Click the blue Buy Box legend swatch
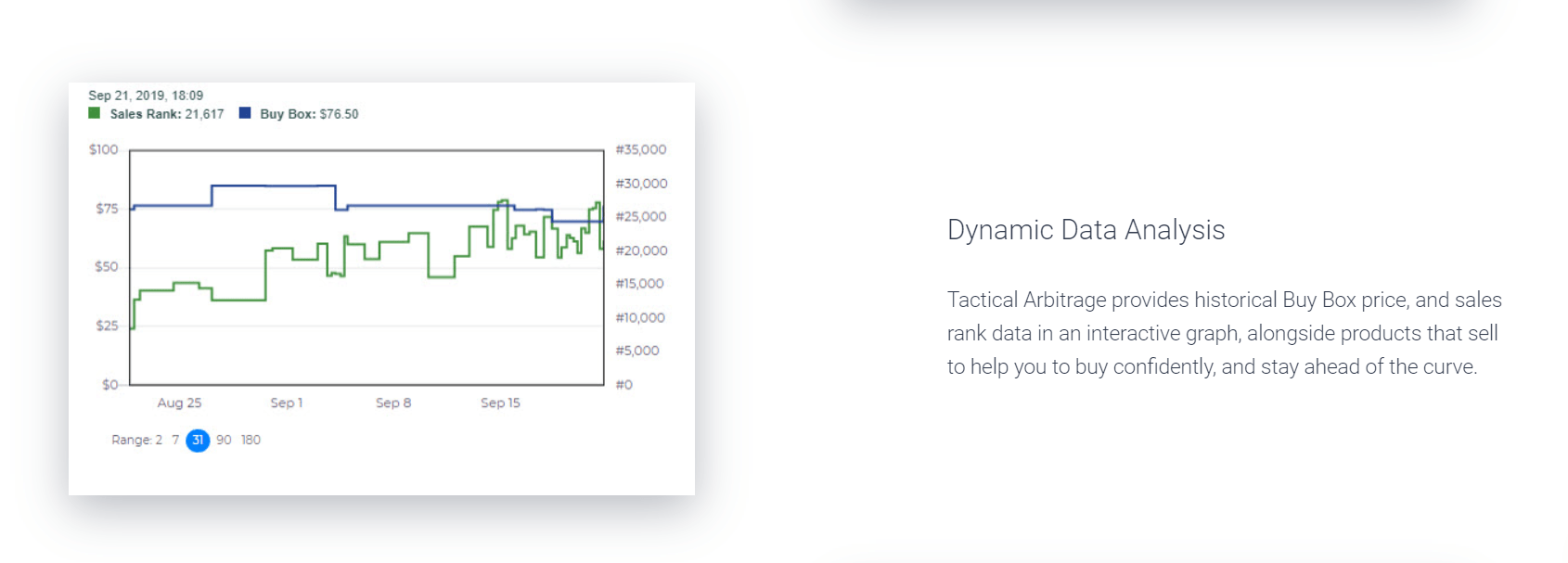Viewport: 1568px width, 563px height. coord(245,113)
